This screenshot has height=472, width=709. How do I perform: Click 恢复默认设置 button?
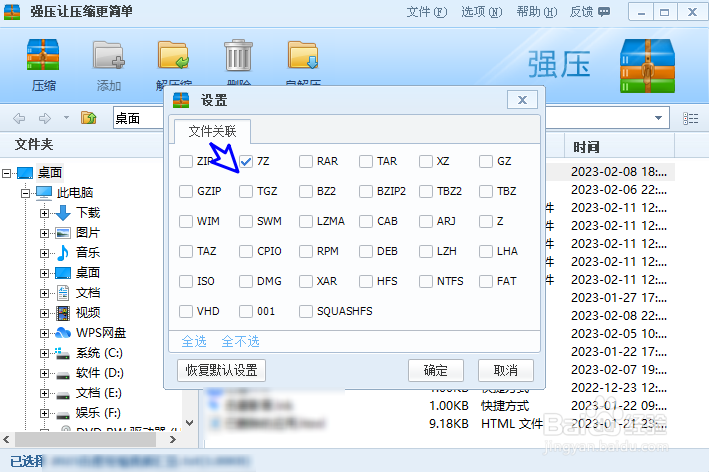(222, 370)
